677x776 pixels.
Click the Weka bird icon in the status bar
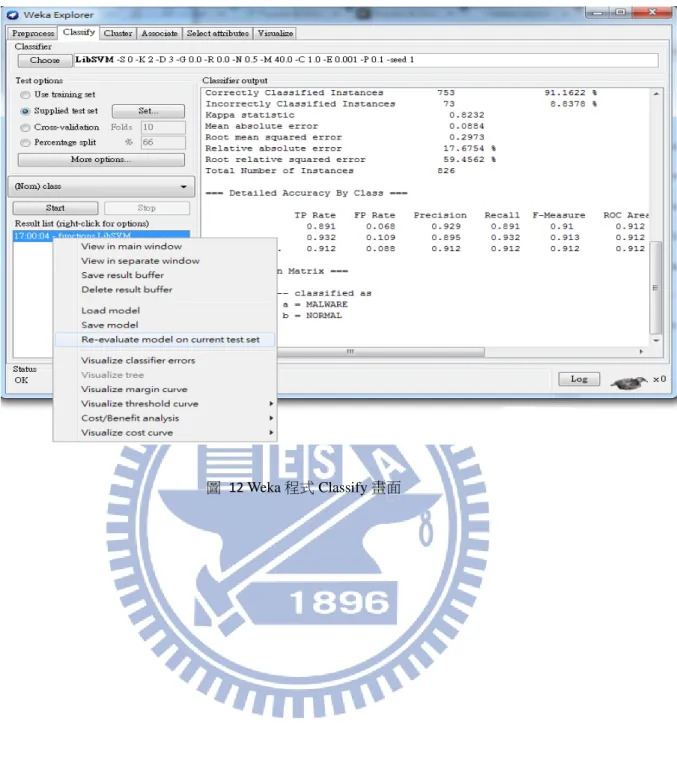[x=629, y=382]
